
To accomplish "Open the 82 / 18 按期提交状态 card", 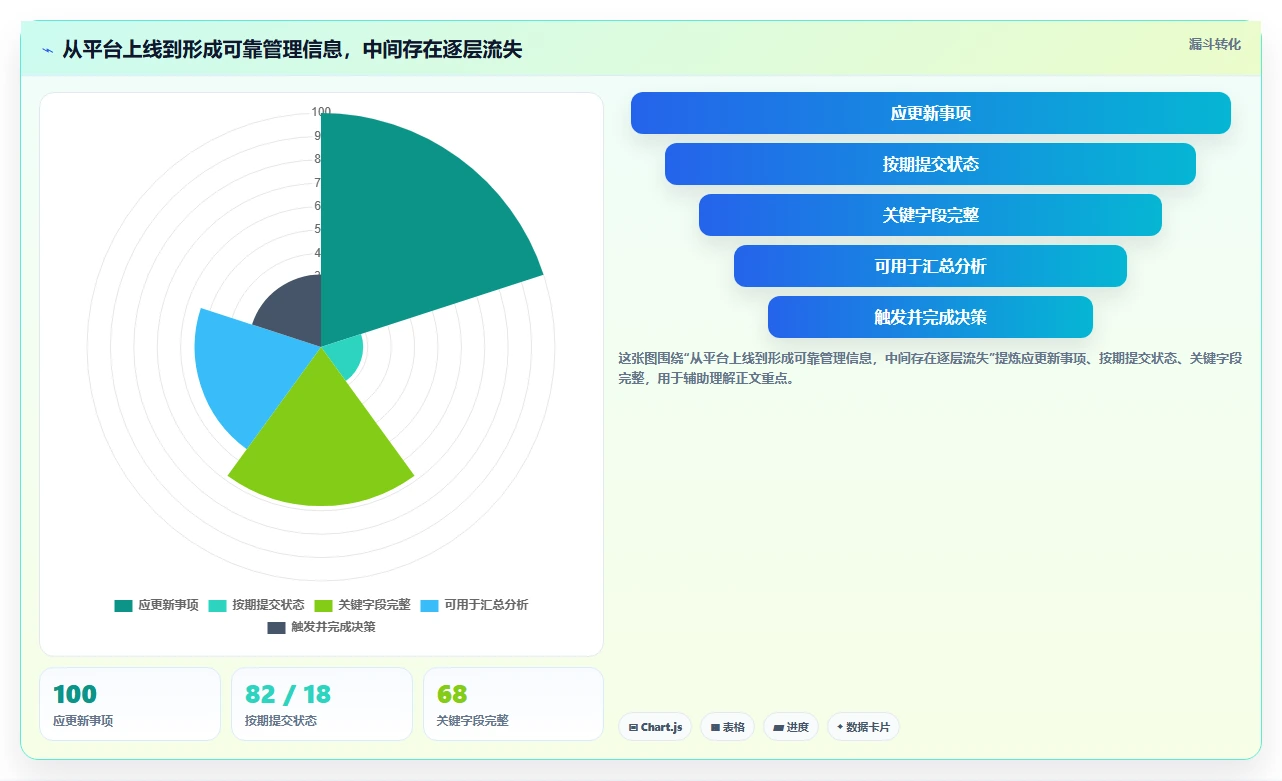I will pos(322,704).
